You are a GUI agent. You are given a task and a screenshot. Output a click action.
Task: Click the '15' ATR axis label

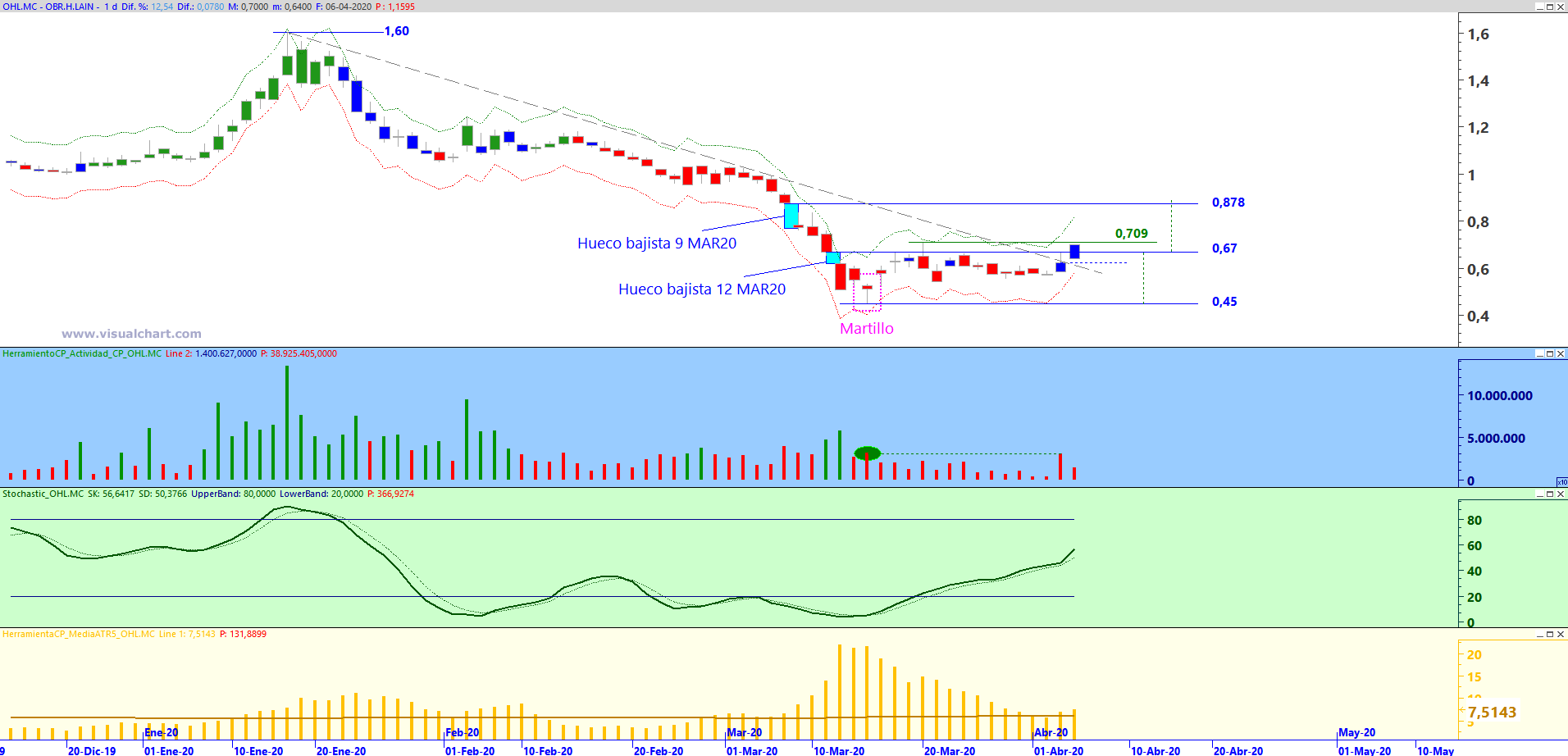[1475, 677]
